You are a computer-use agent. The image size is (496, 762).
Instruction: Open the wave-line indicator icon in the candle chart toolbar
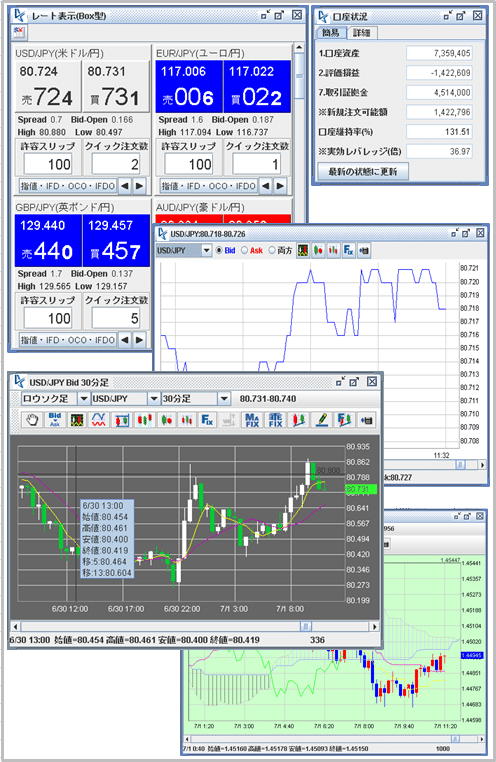(x=99, y=419)
